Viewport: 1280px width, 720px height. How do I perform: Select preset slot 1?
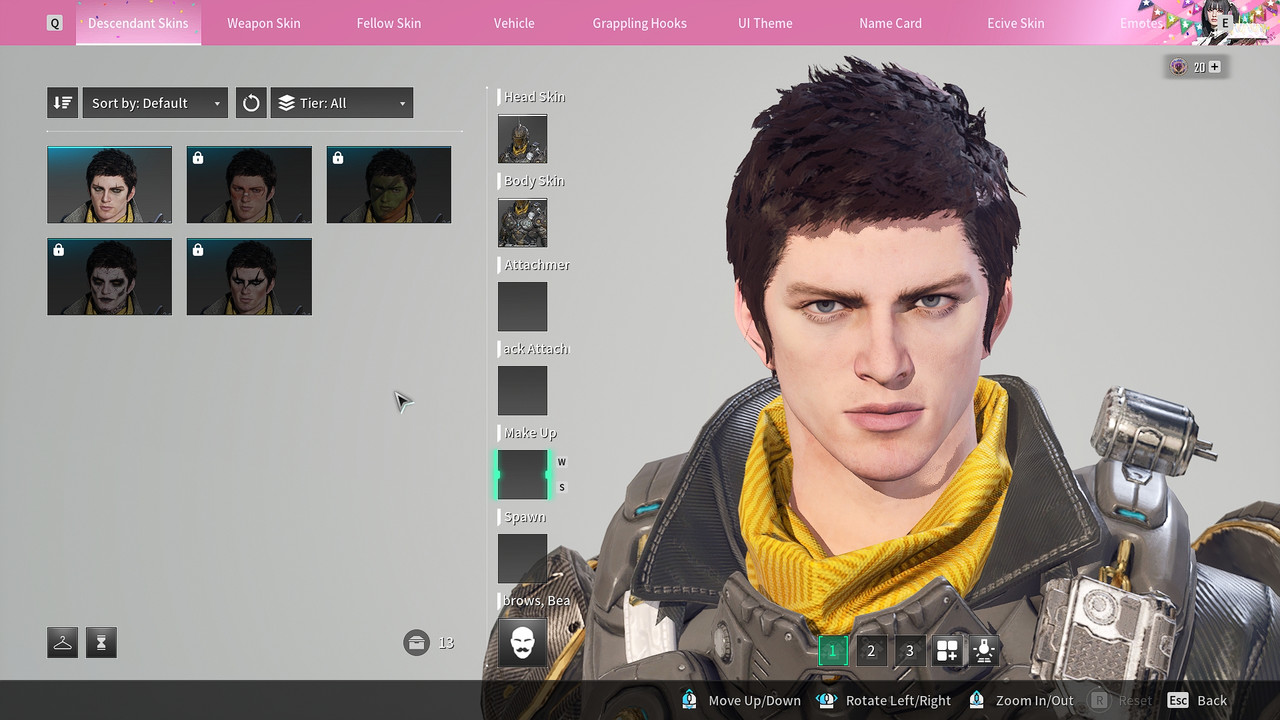click(833, 651)
